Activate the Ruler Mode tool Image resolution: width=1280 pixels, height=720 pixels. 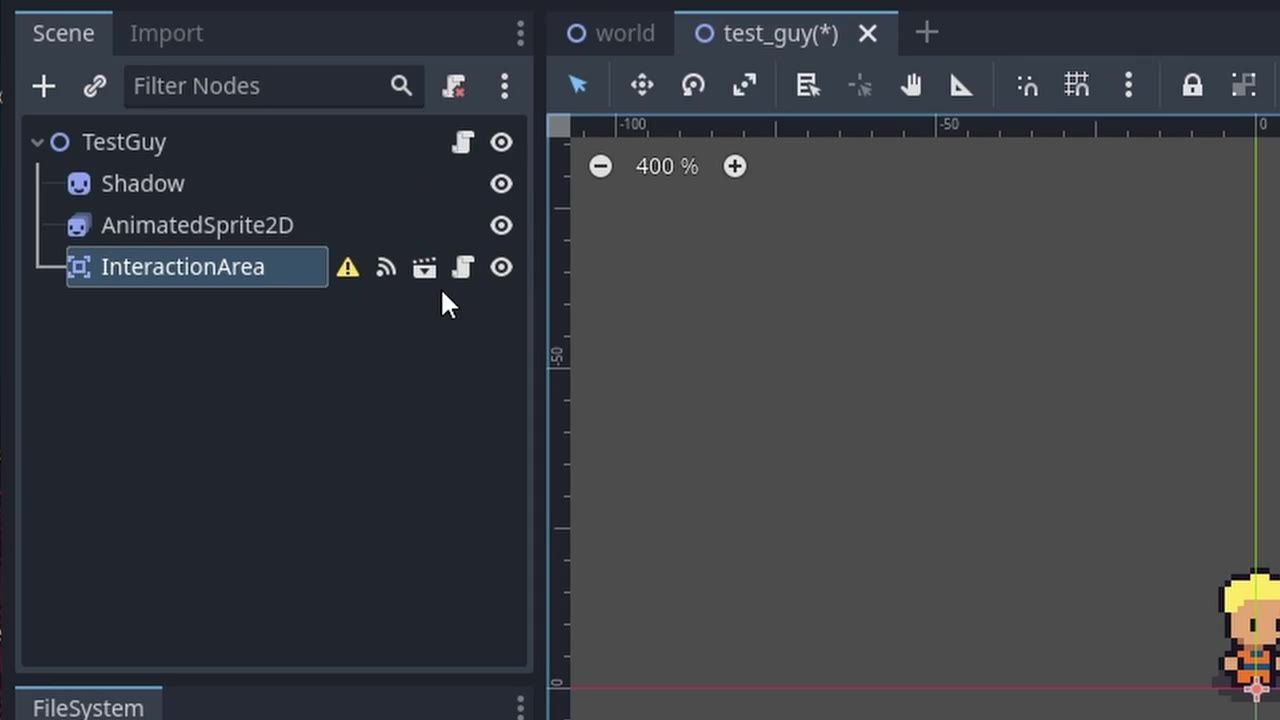point(961,85)
